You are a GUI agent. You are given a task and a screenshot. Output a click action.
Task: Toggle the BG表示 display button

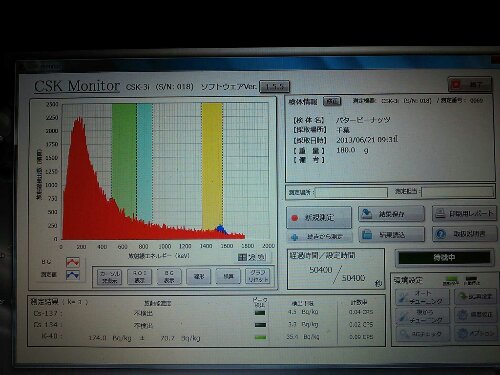coord(169,277)
